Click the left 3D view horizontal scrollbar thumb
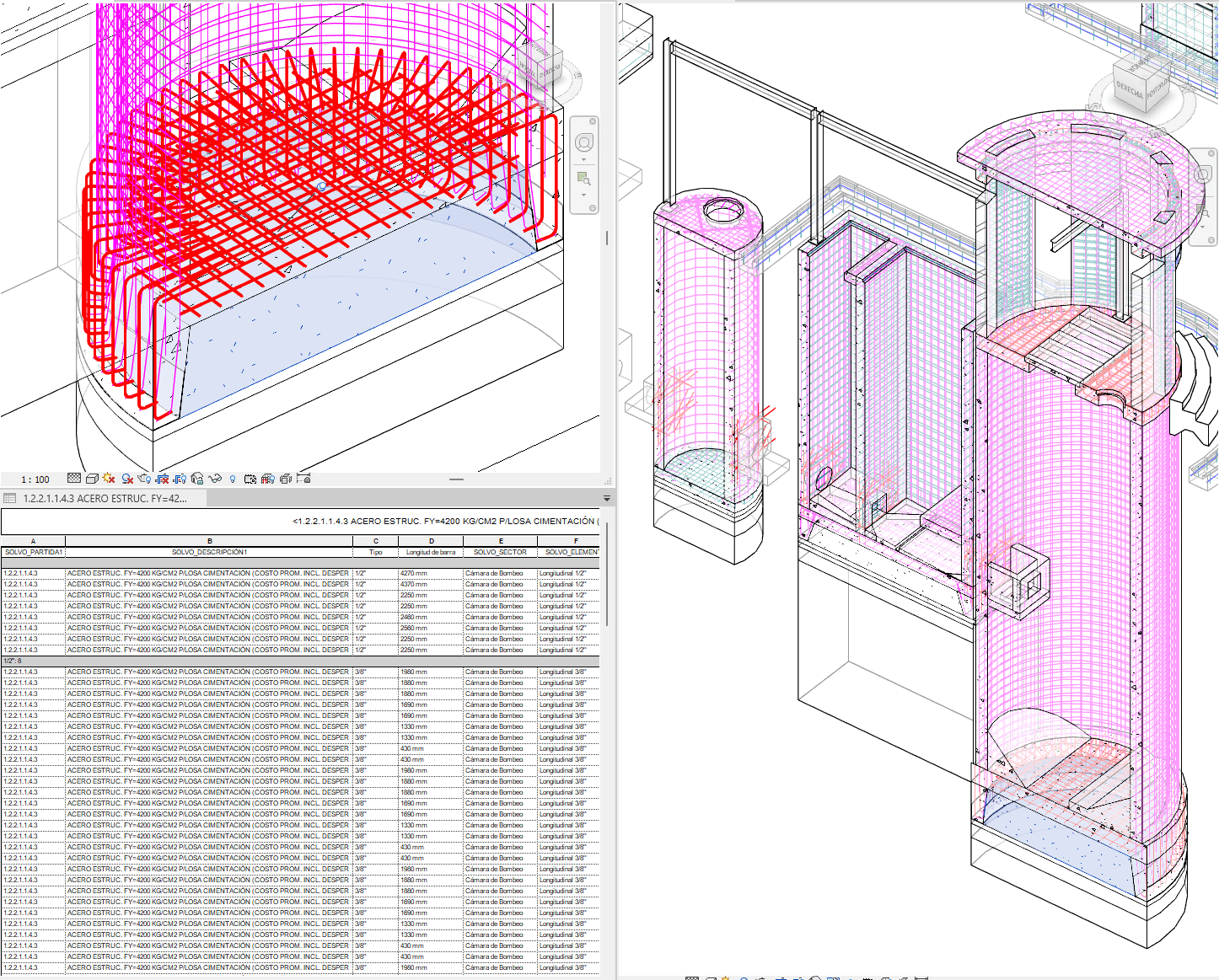The width and height of the screenshot is (1219, 980). tap(456, 479)
